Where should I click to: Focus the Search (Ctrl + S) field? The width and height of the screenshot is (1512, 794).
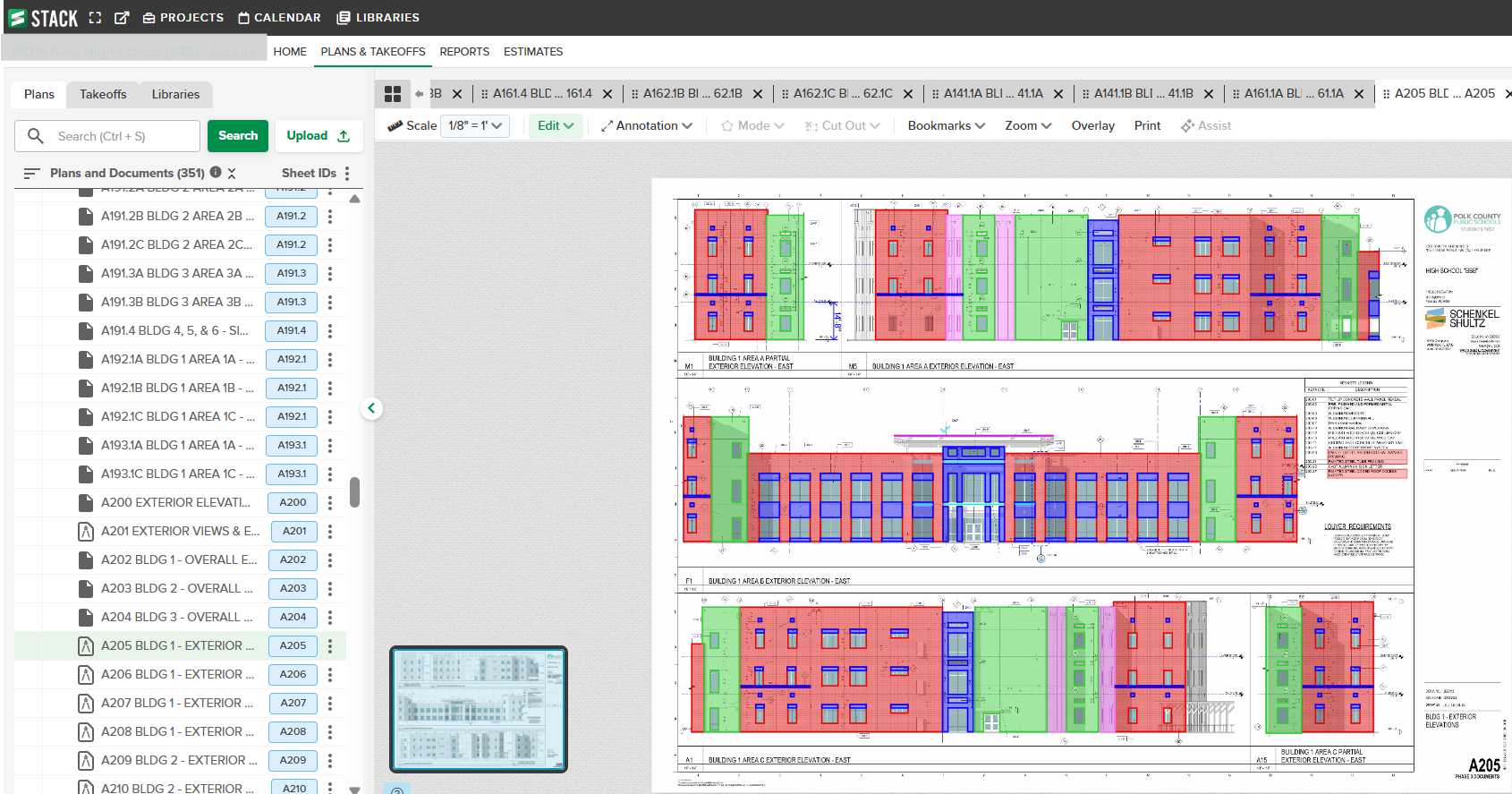click(107, 136)
